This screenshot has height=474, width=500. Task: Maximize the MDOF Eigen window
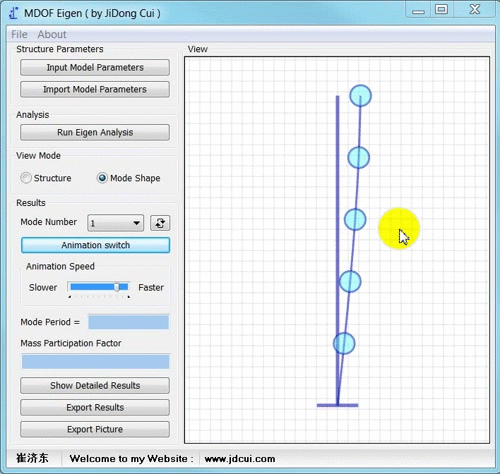(441, 9)
